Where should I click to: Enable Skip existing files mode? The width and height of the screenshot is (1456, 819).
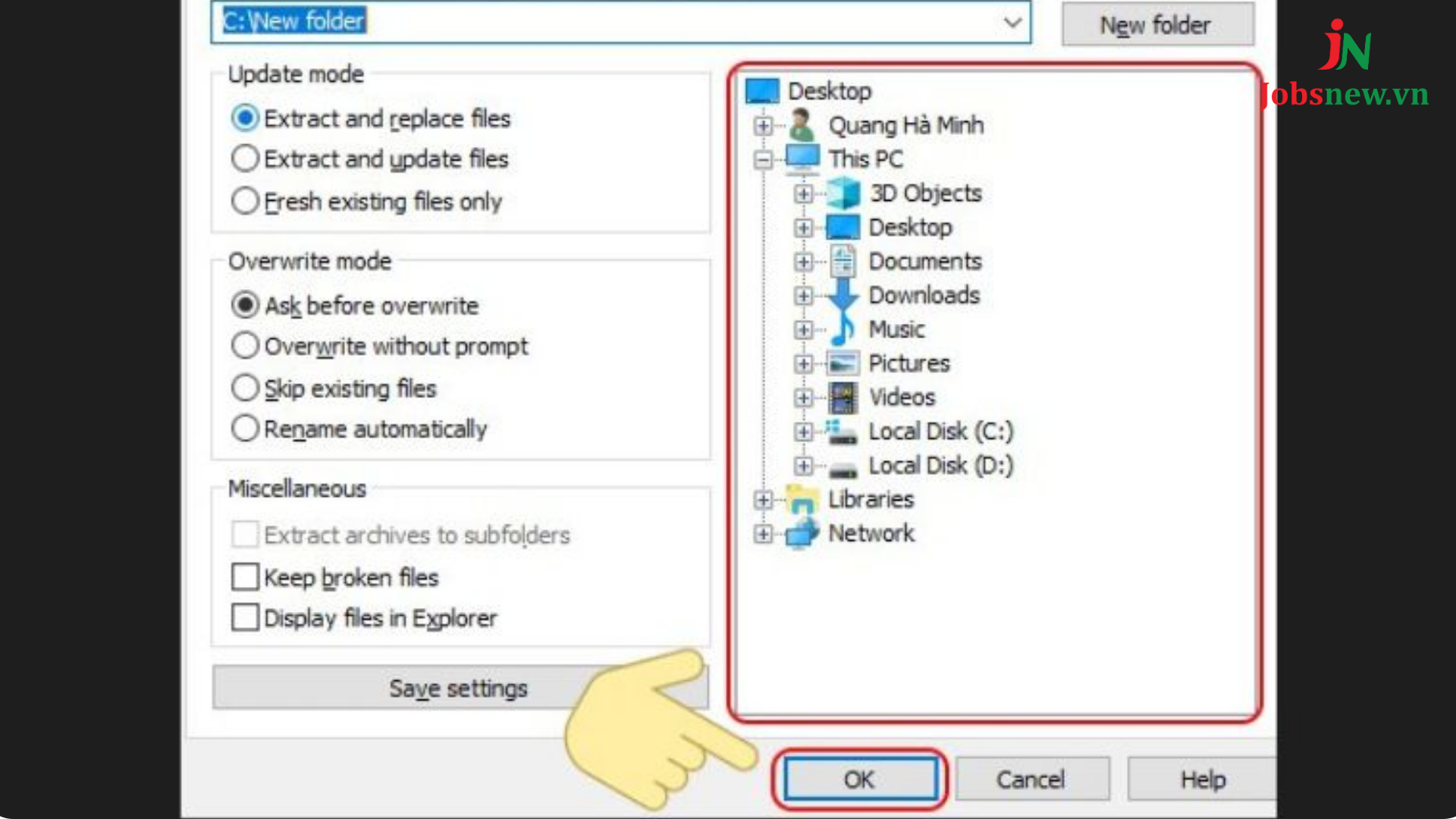coord(246,388)
